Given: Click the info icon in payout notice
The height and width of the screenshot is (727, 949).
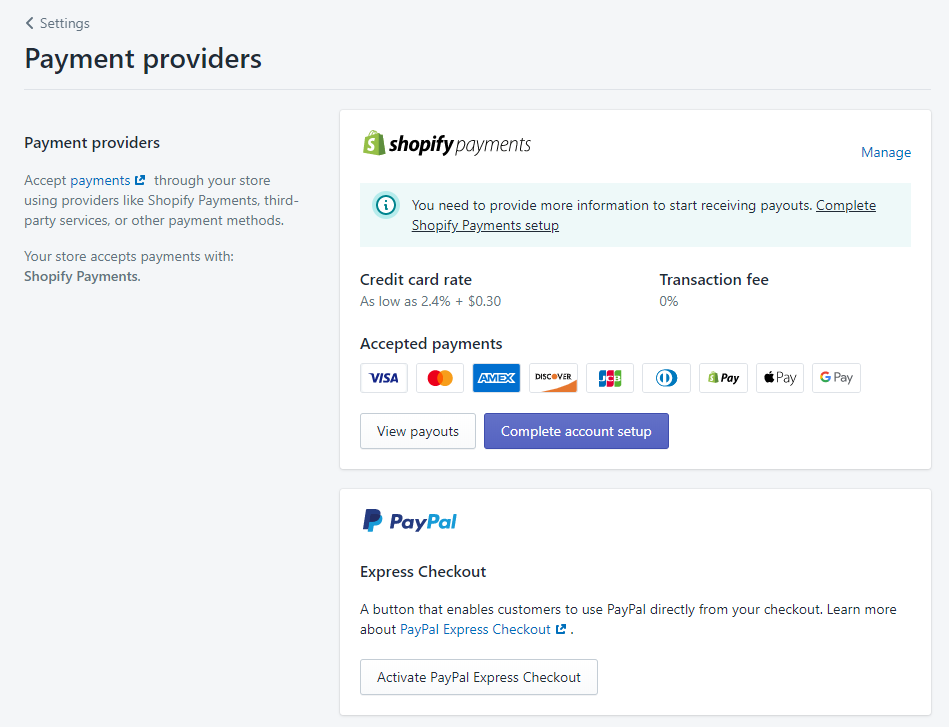Looking at the screenshot, I should tap(386, 205).
